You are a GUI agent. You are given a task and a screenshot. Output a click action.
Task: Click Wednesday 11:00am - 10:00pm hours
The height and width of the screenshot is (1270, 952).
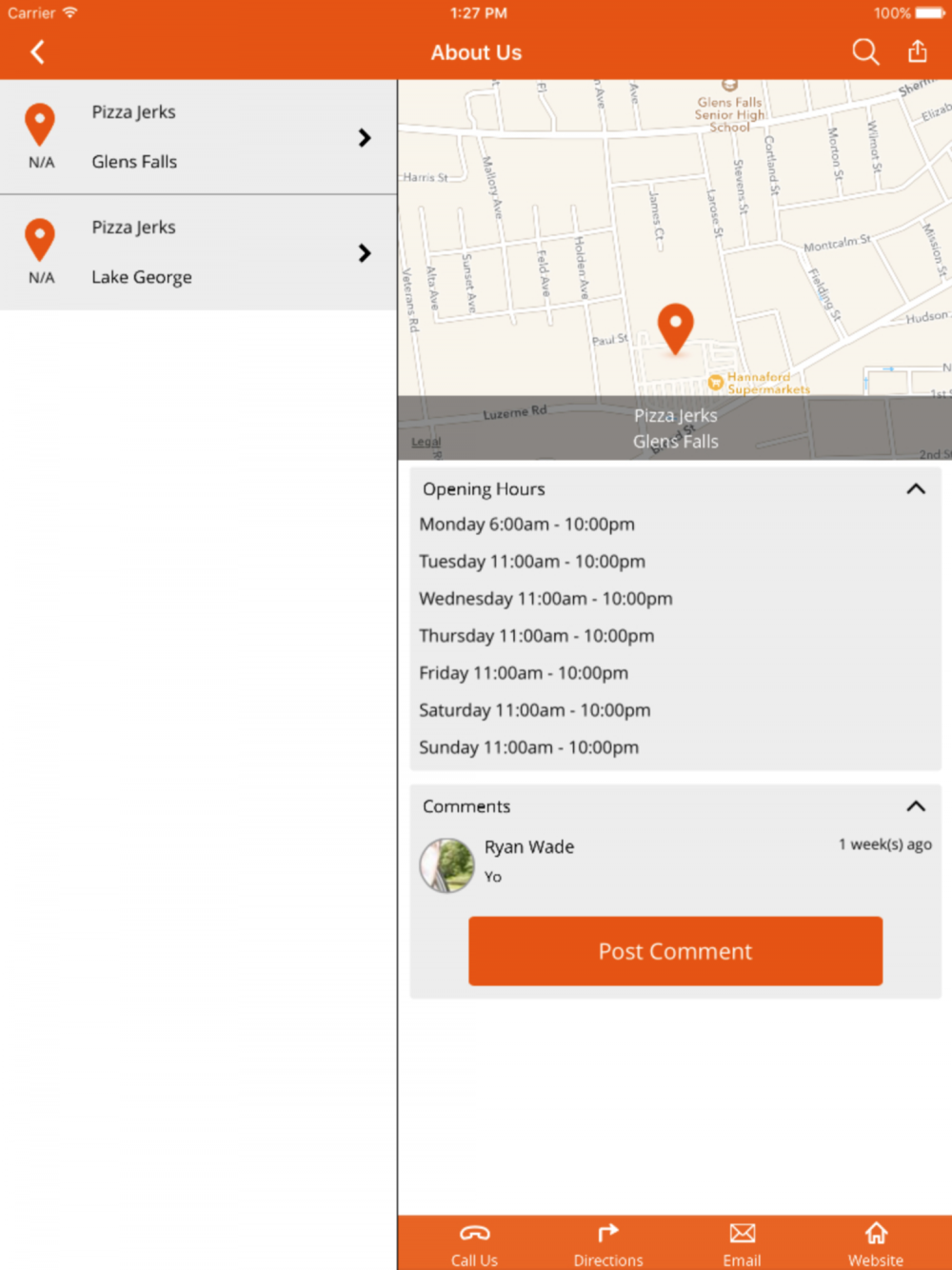(x=545, y=599)
